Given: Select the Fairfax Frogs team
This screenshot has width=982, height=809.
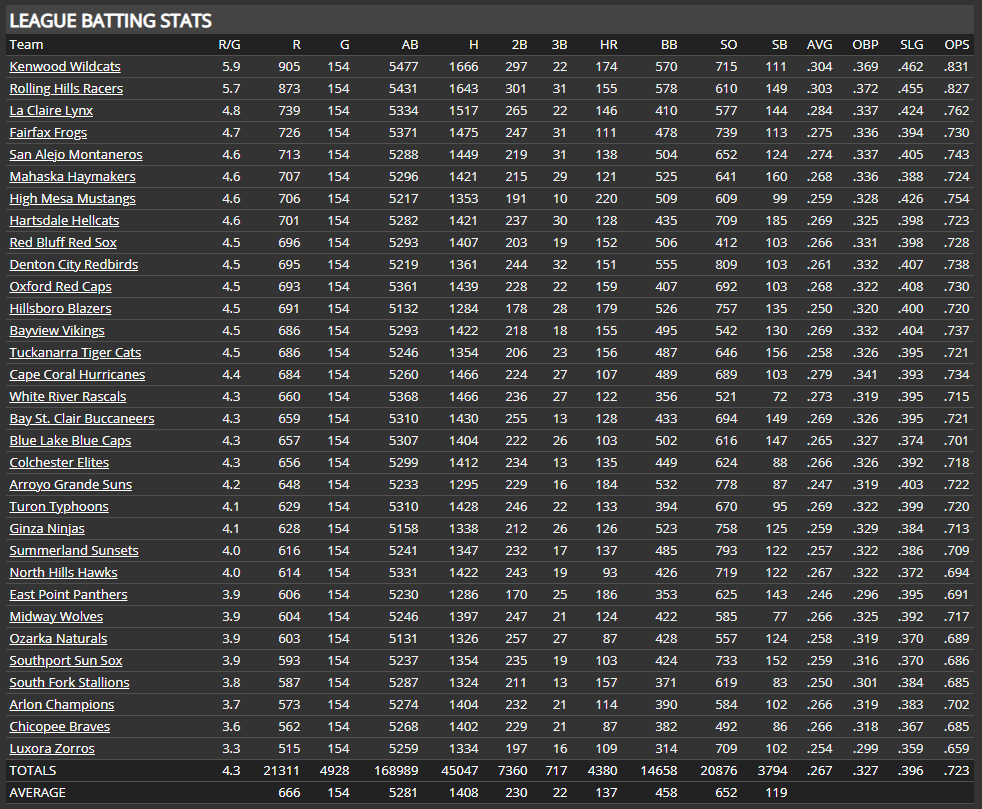Looking at the screenshot, I should 48,132.
